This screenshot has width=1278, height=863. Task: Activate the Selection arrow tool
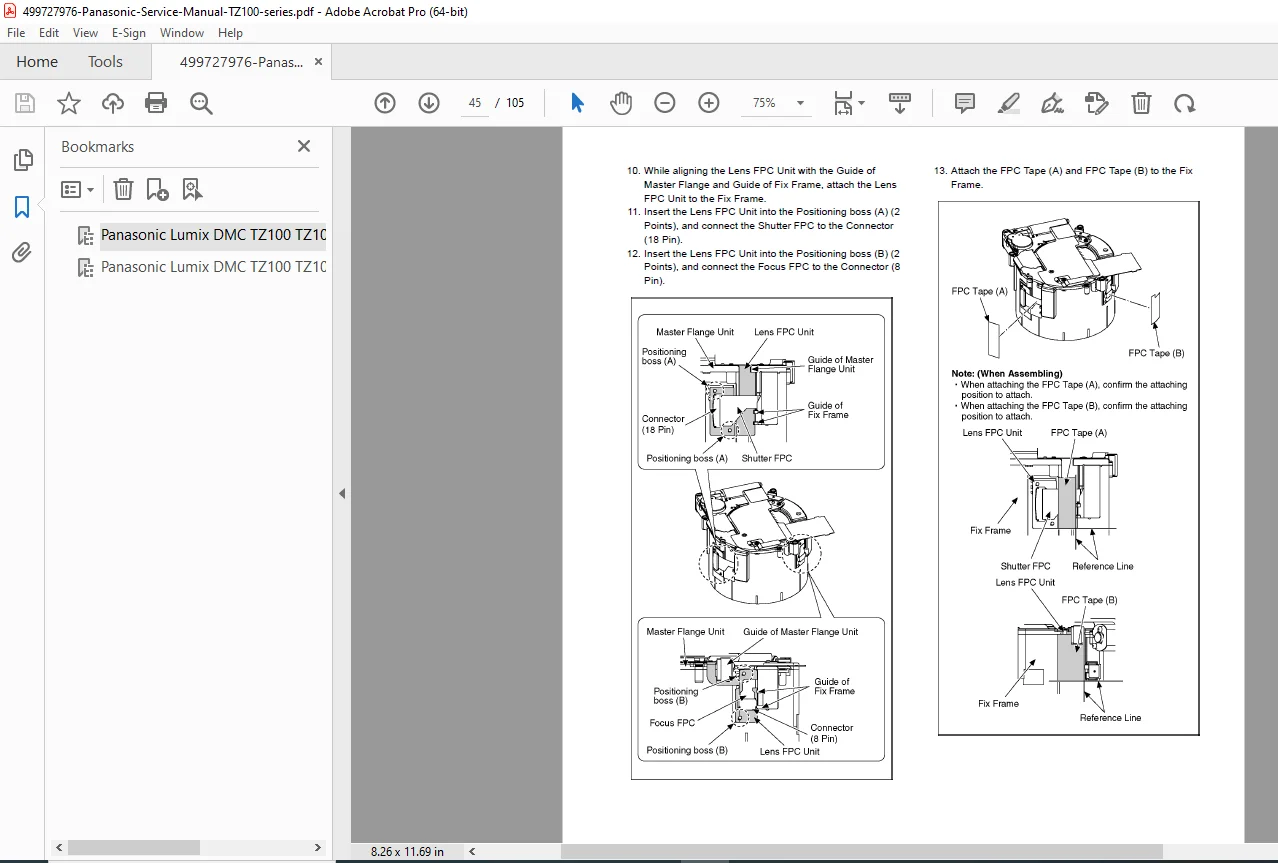click(577, 103)
